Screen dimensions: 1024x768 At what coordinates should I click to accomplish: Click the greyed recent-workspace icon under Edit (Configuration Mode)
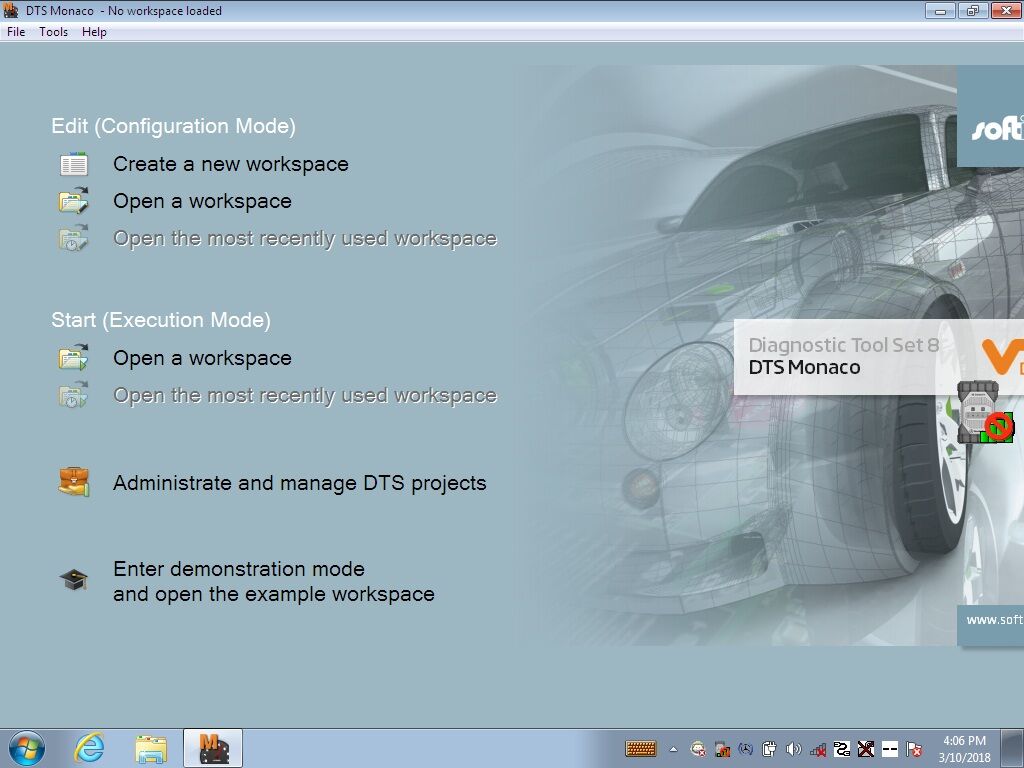point(74,238)
